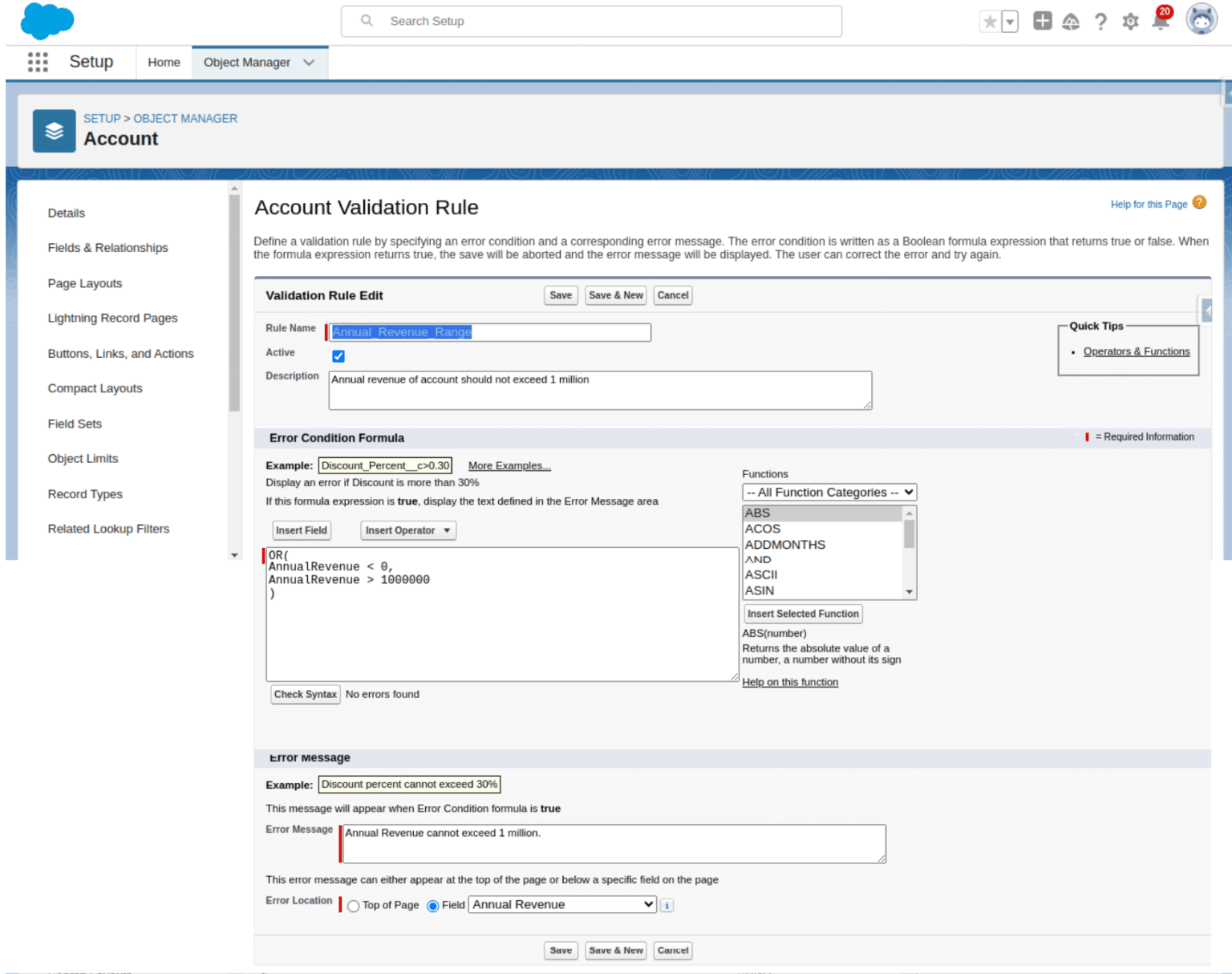
Task: Open the Insert Operator dropdown
Action: point(407,530)
